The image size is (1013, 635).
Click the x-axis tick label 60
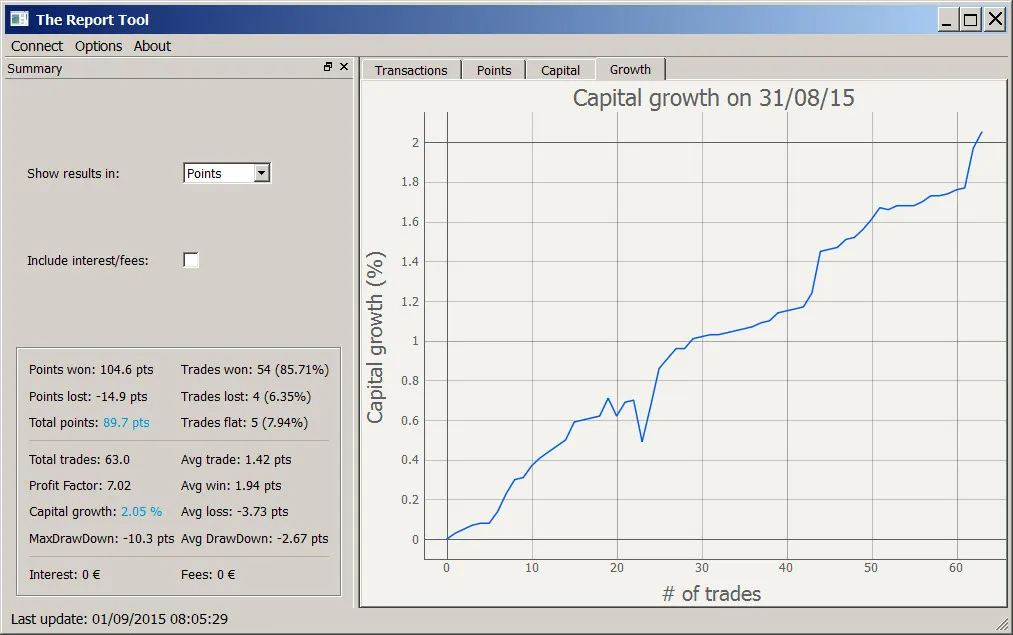tap(956, 568)
